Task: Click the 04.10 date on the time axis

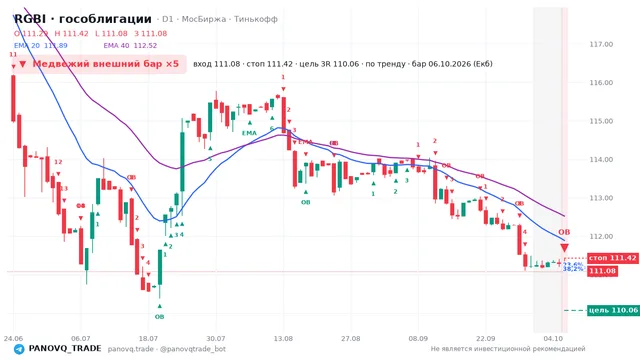Action: 553,338
